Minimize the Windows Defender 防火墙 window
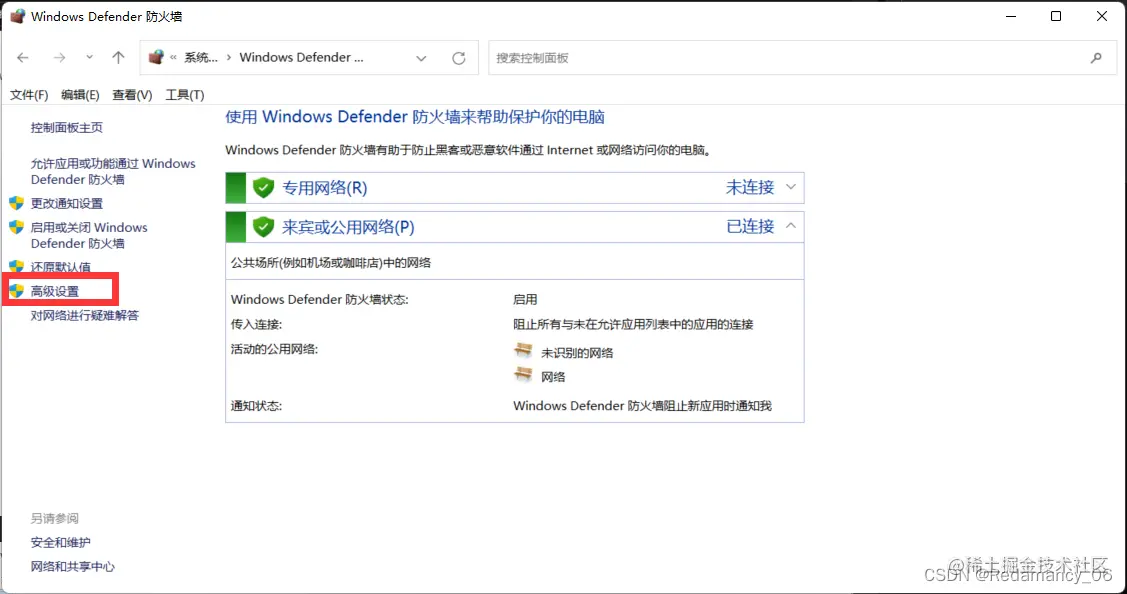The width and height of the screenshot is (1127, 594). [x=1011, y=16]
